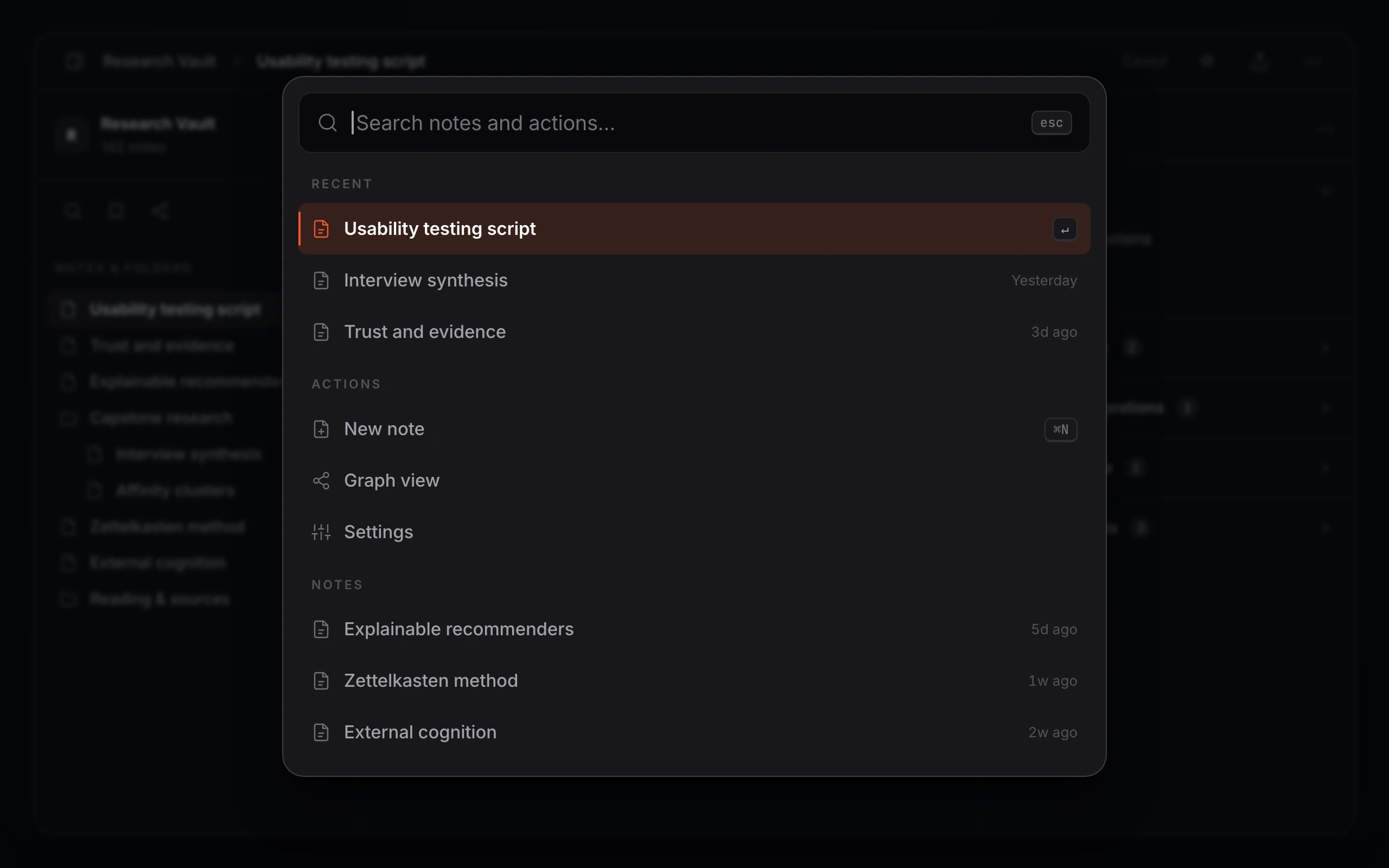Image resolution: width=1389 pixels, height=868 pixels.
Task: Click the document icon beside Trust and evidence
Action: pyautogui.click(x=321, y=332)
